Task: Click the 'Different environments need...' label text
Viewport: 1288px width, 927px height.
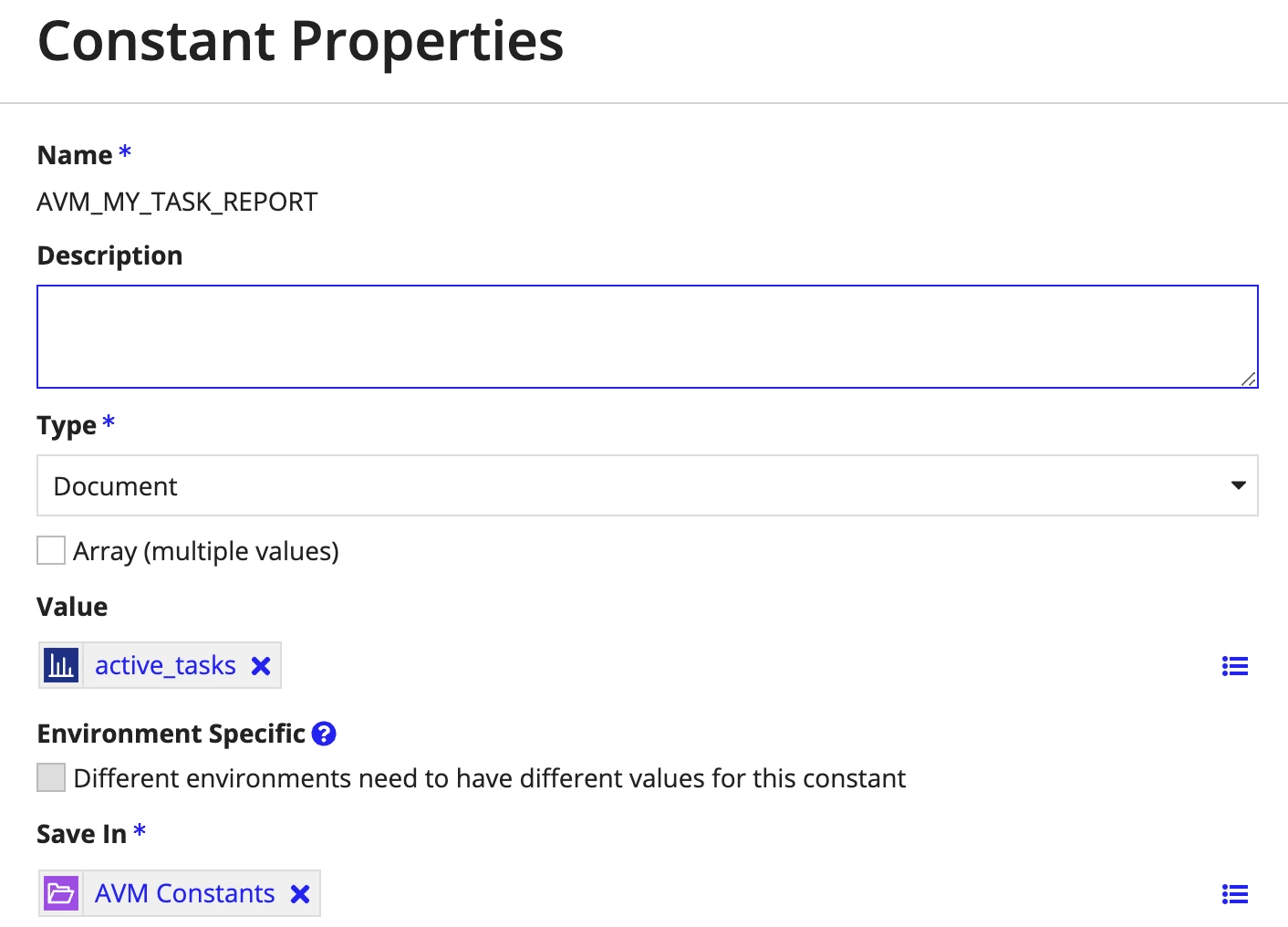Action: (x=489, y=778)
